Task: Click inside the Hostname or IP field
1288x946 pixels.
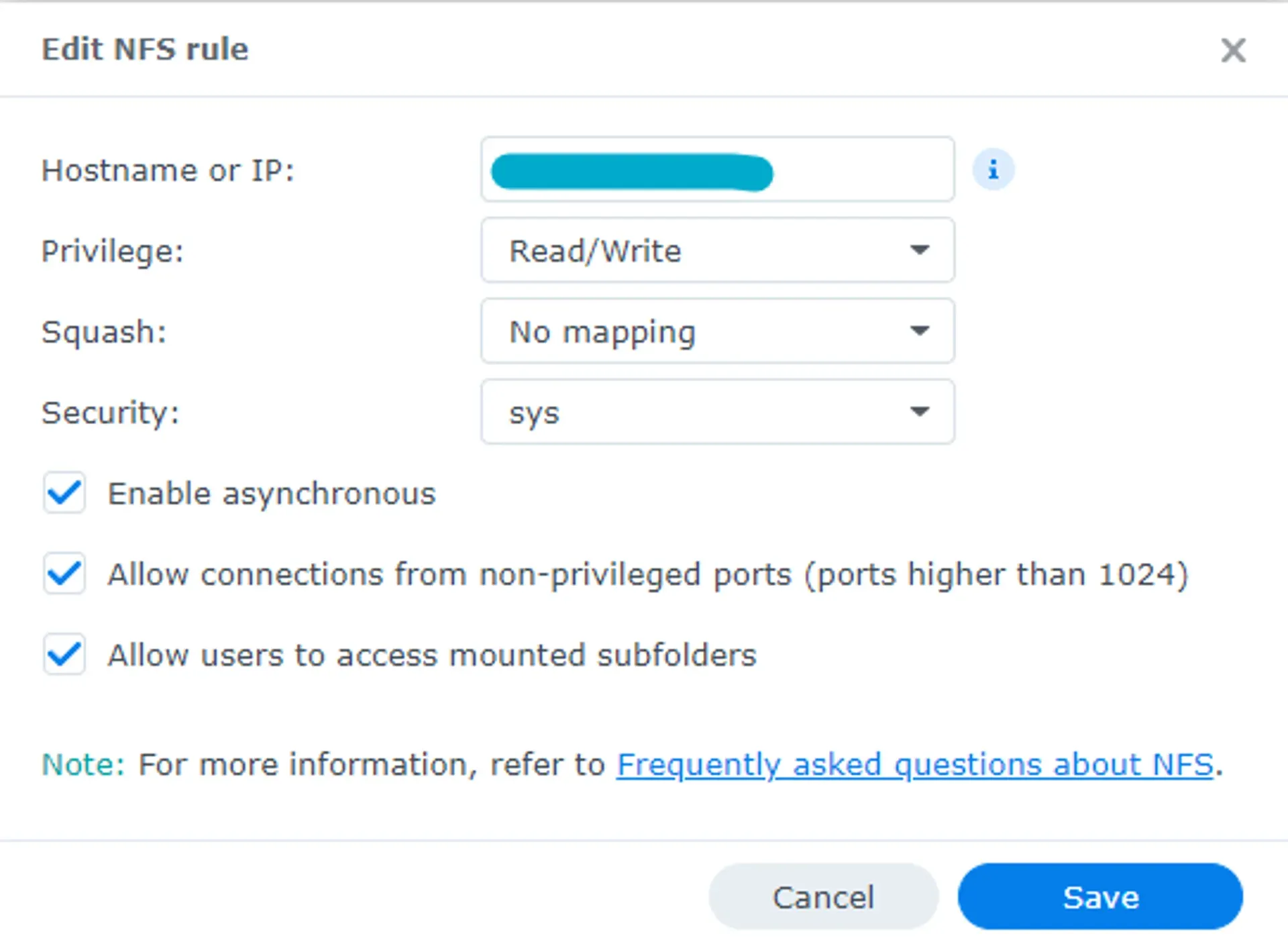Action: (859, 169)
